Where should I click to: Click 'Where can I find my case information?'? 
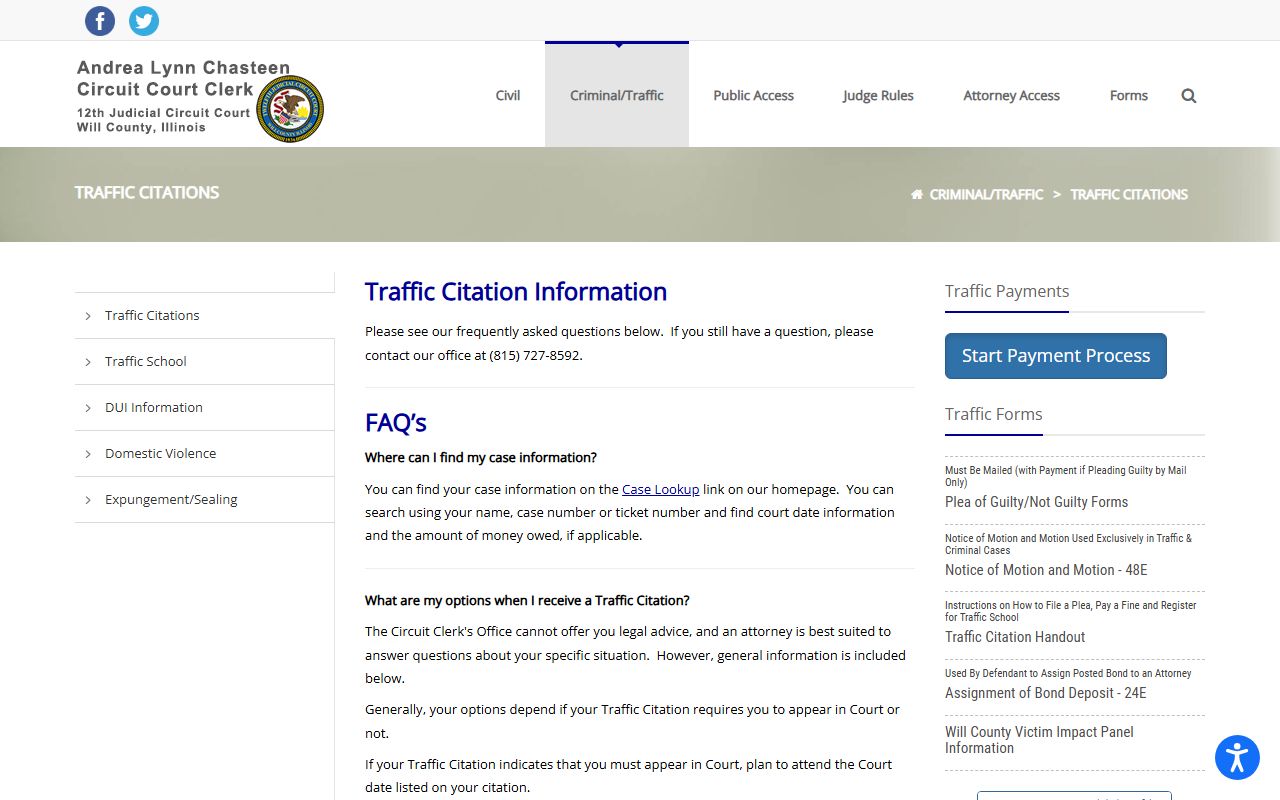(481, 458)
